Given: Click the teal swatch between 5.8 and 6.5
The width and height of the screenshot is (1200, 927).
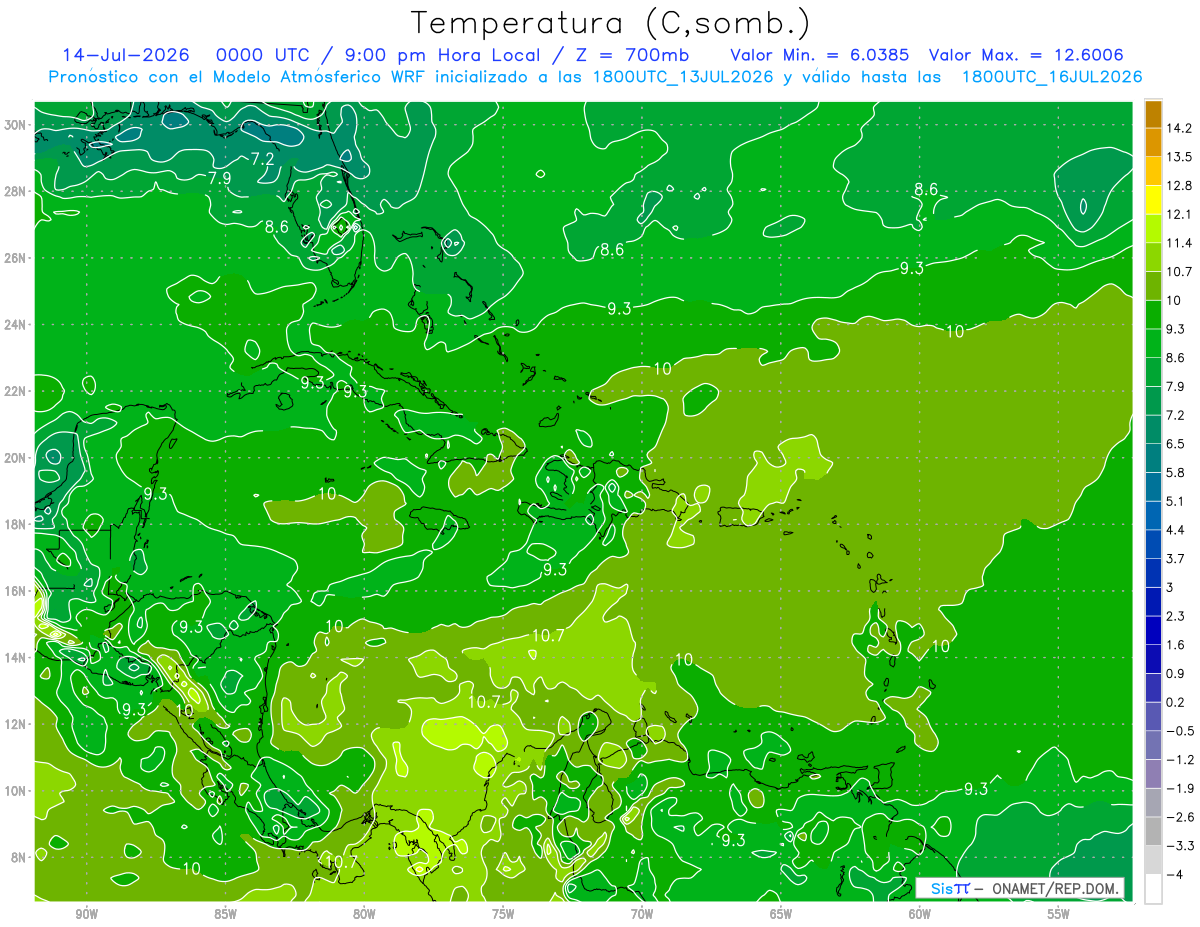Looking at the screenshot, I should (x=1153, y=458).
